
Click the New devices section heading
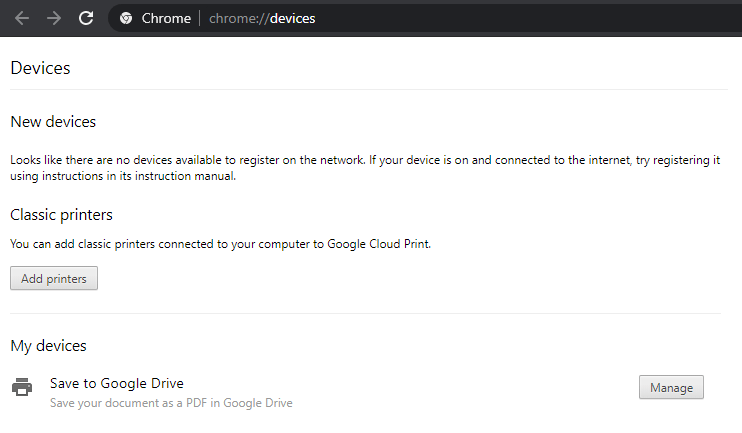coord(53,121)
